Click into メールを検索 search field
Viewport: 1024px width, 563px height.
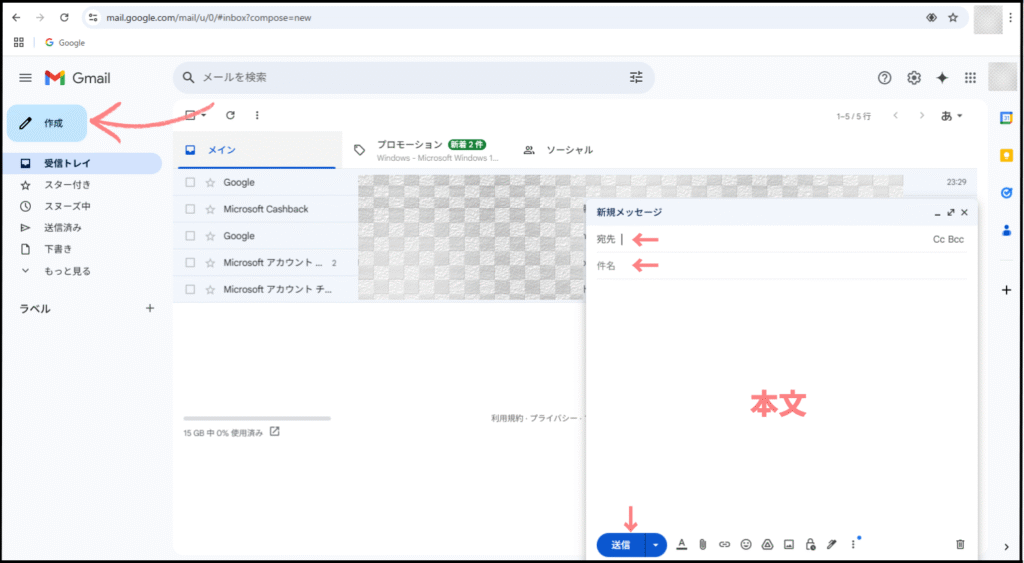pos(411,78)
